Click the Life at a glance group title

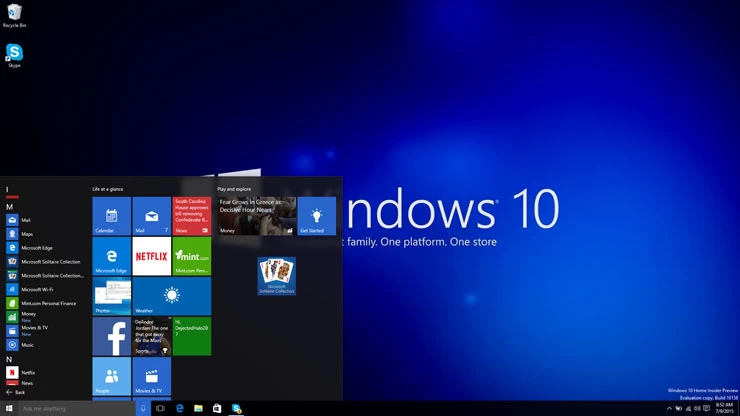point(108,189)
